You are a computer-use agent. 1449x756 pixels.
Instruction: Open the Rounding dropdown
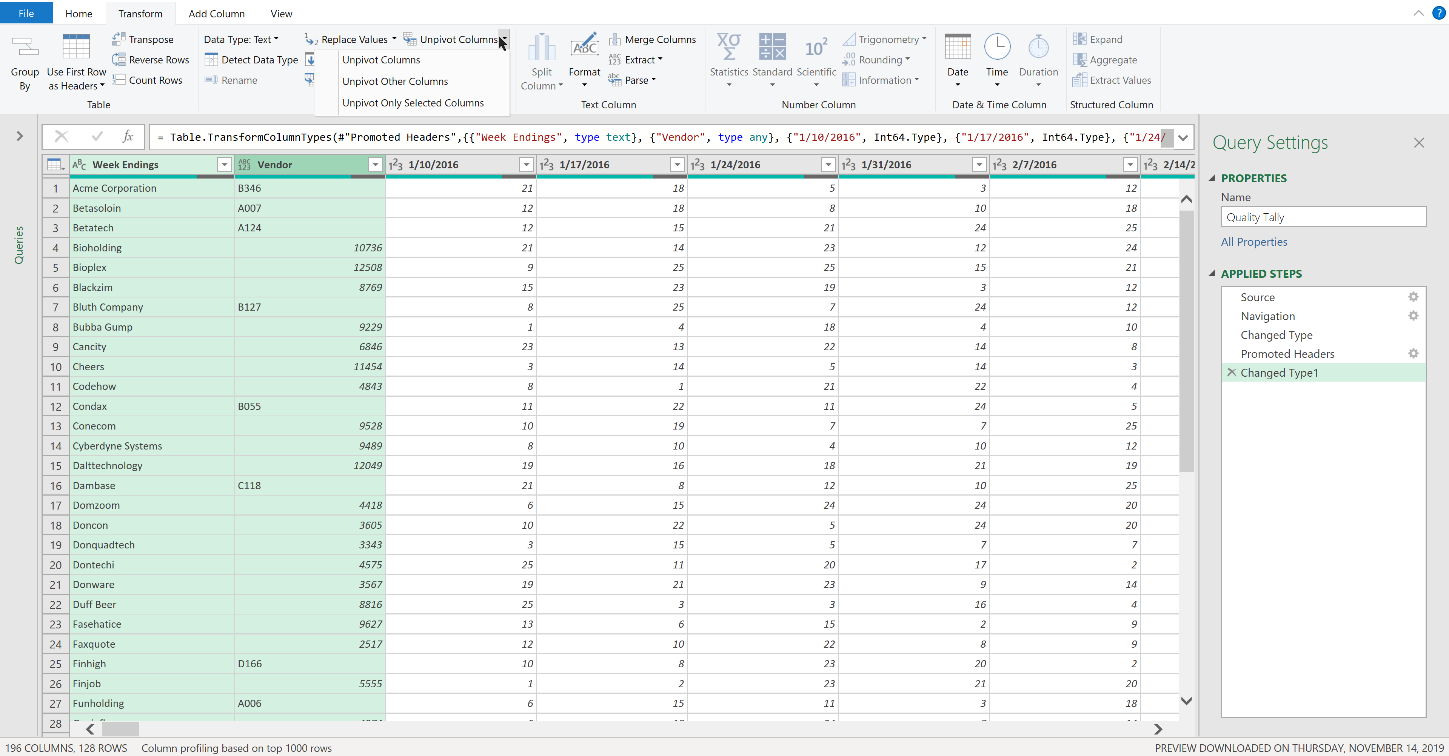pyautogui.click(x=877, y=60)
